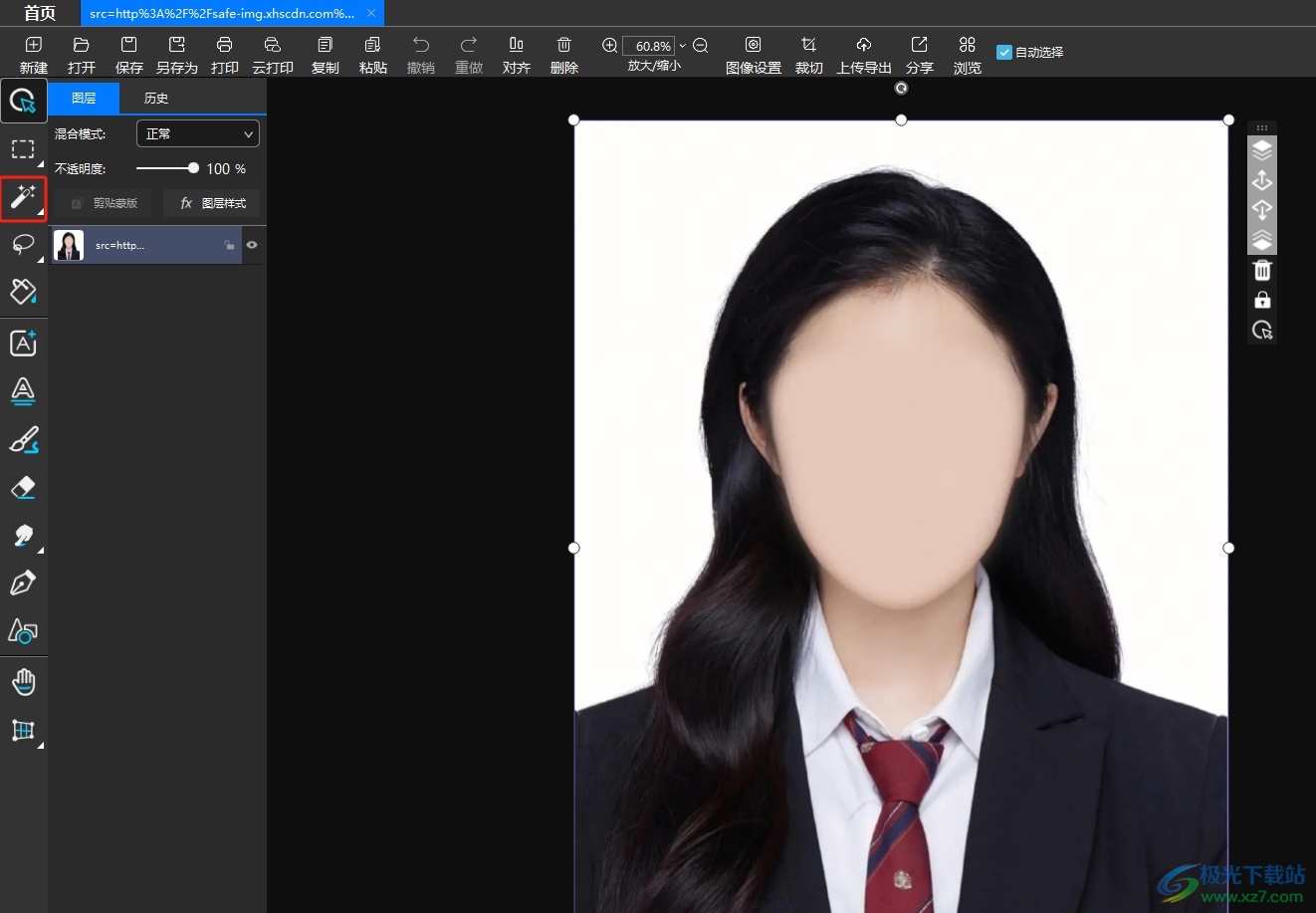Switch to the 图层 layers tab
1316x913 pixels.
(x=84, y=98)
